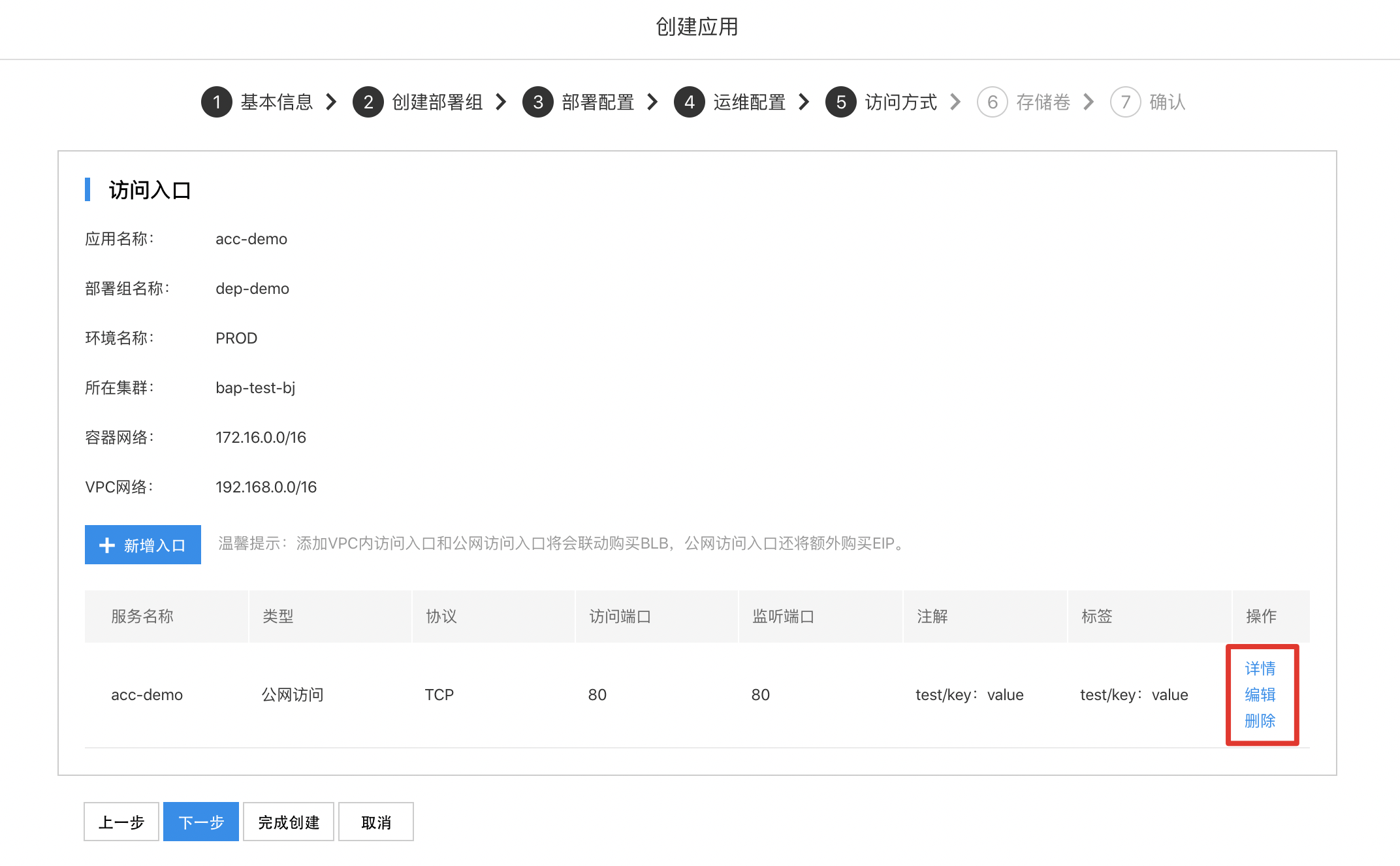Image resolution: width=1400 pixels, height=866 pixels.
Task: Click the 公网访问 type cell
Action: point(293,695)
